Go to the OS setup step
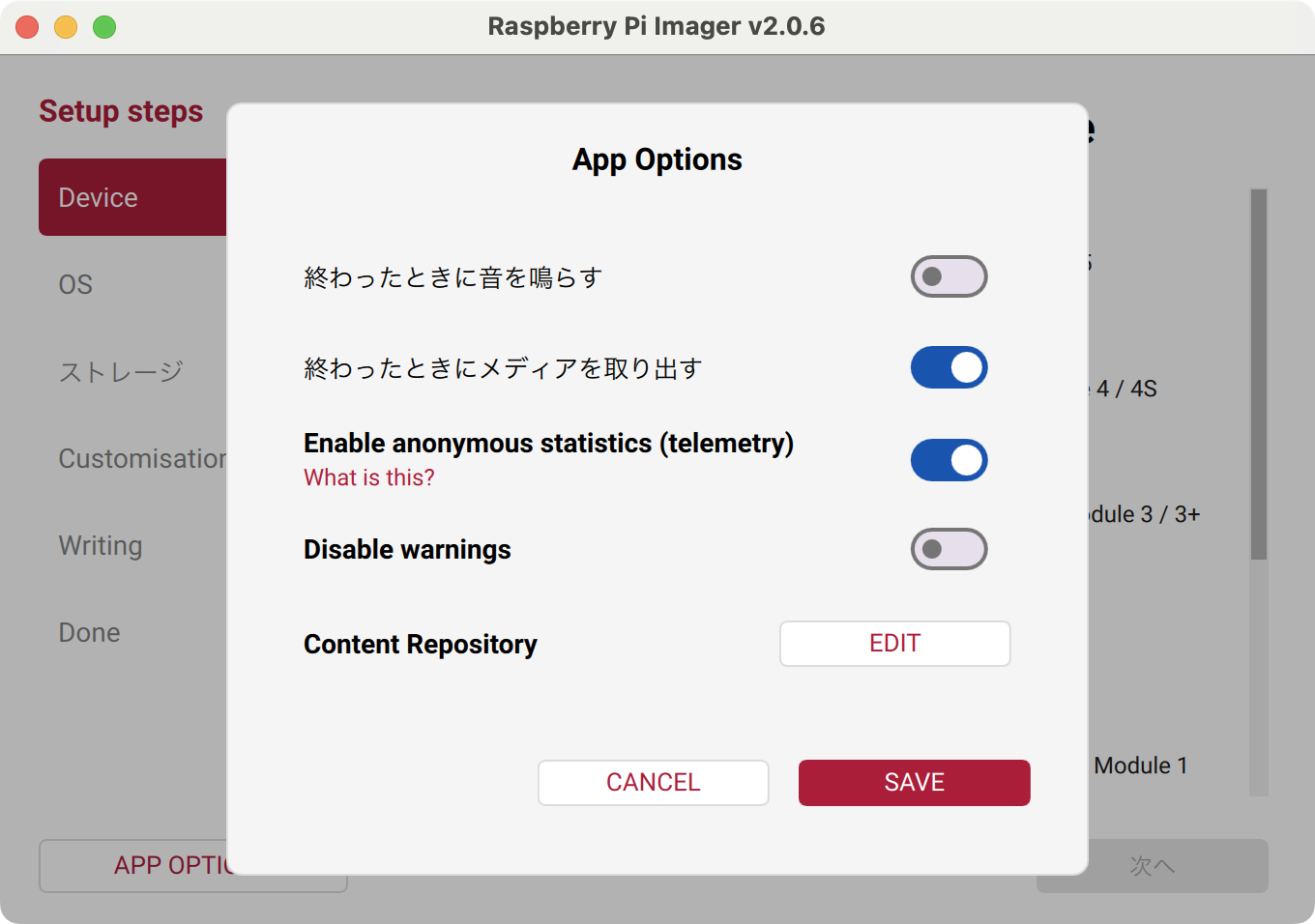 (133, 284)
